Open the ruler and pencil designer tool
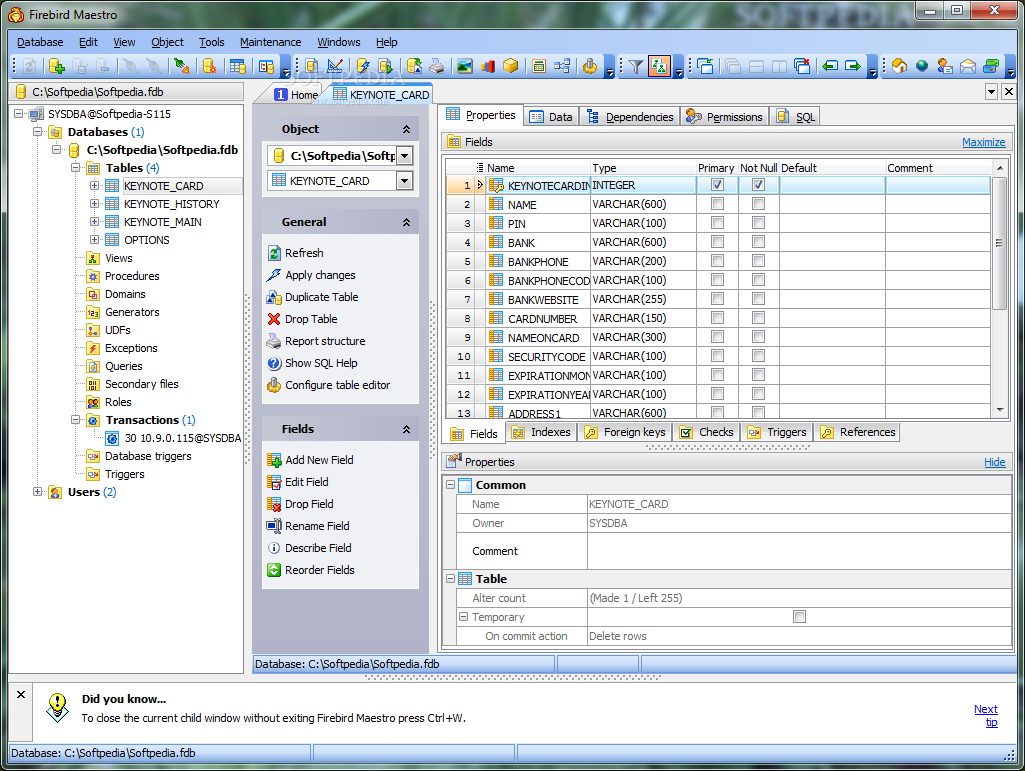1025x771 pixels. [335, 66]
